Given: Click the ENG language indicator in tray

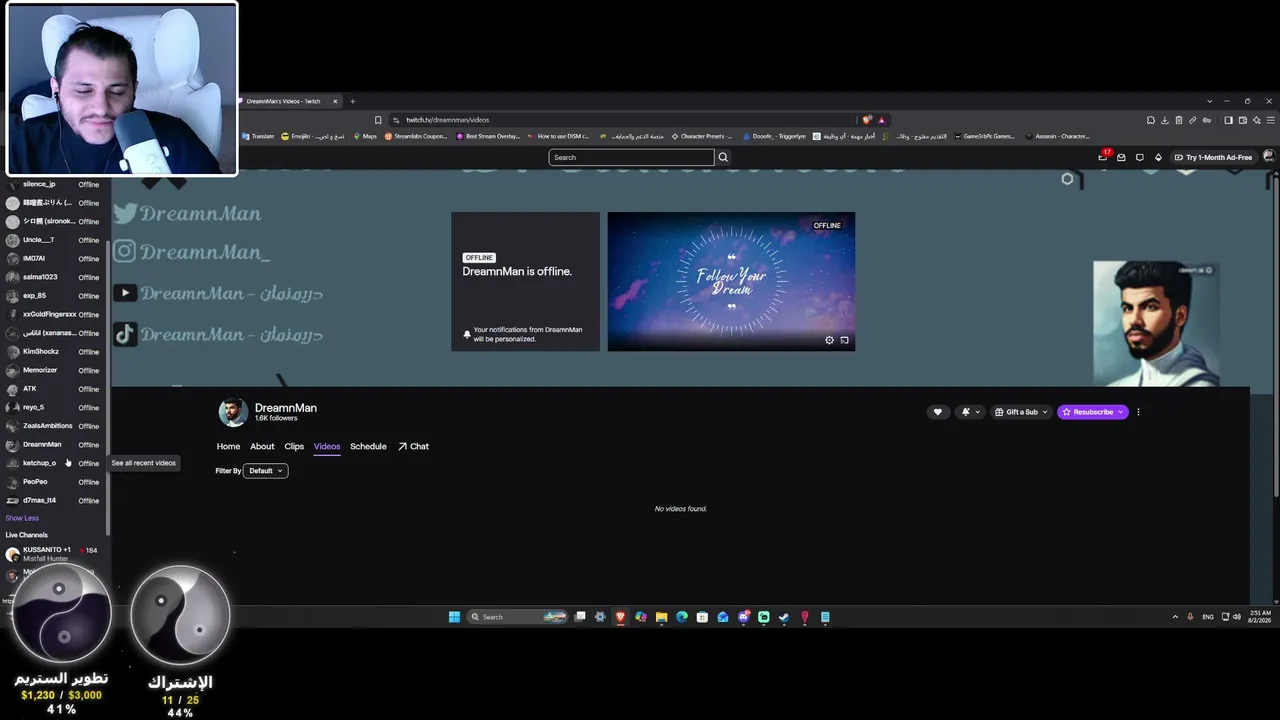Looking at the screenshot, I should click(1208, 617).
